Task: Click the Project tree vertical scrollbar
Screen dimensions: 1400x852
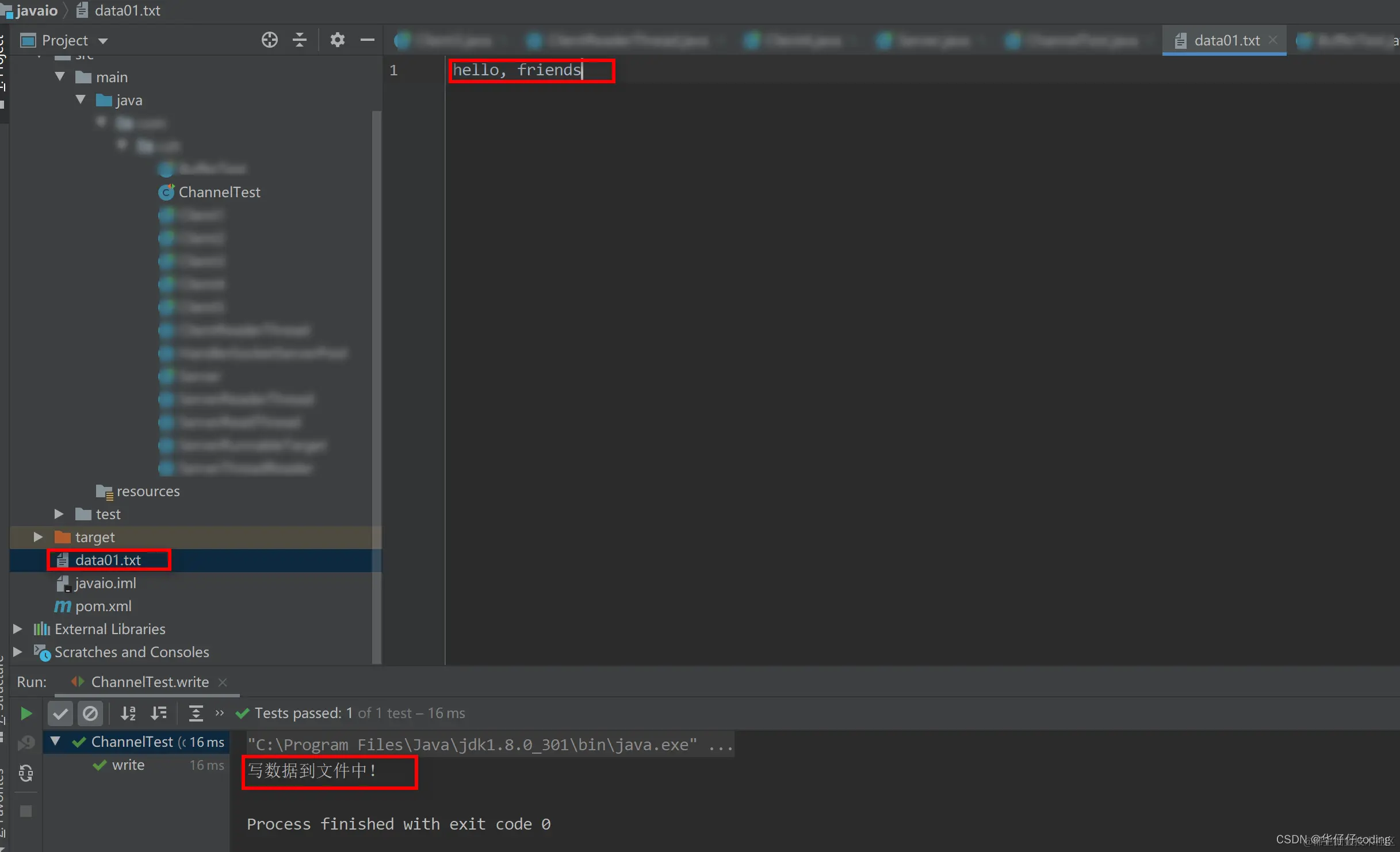Action: coord(377,345)
